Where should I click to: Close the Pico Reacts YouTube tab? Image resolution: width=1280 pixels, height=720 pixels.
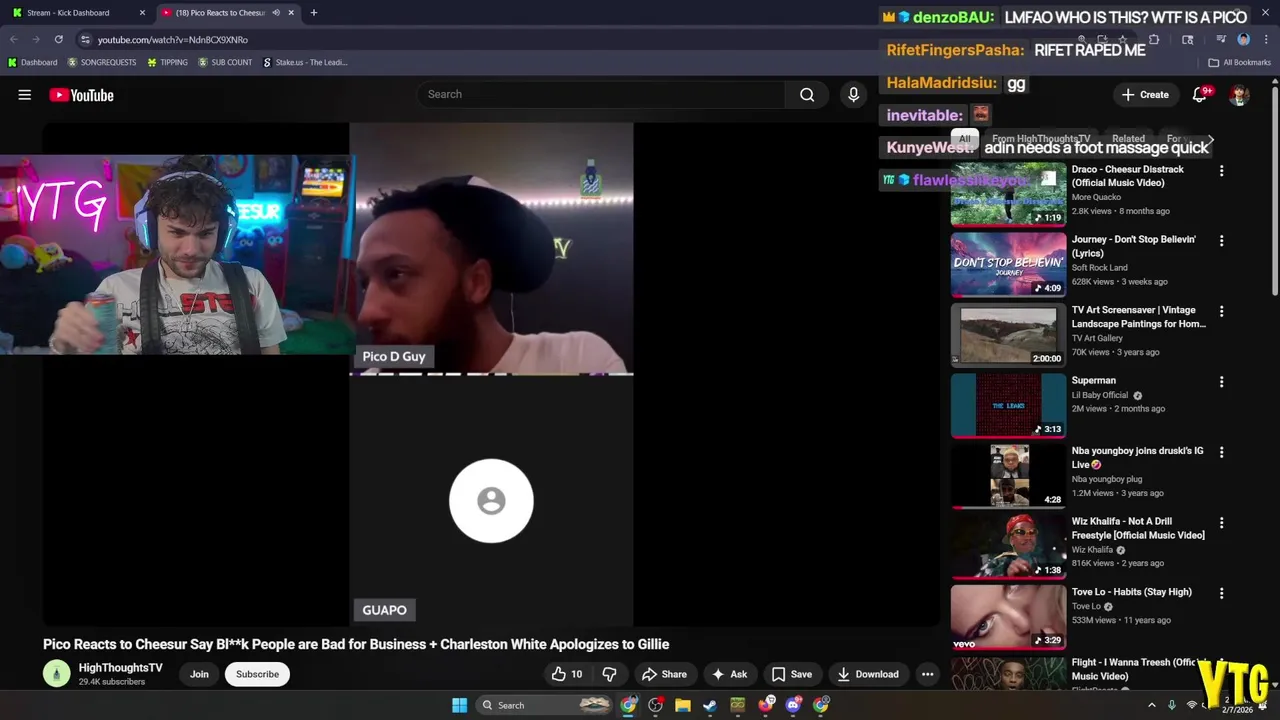pos(291,13)
